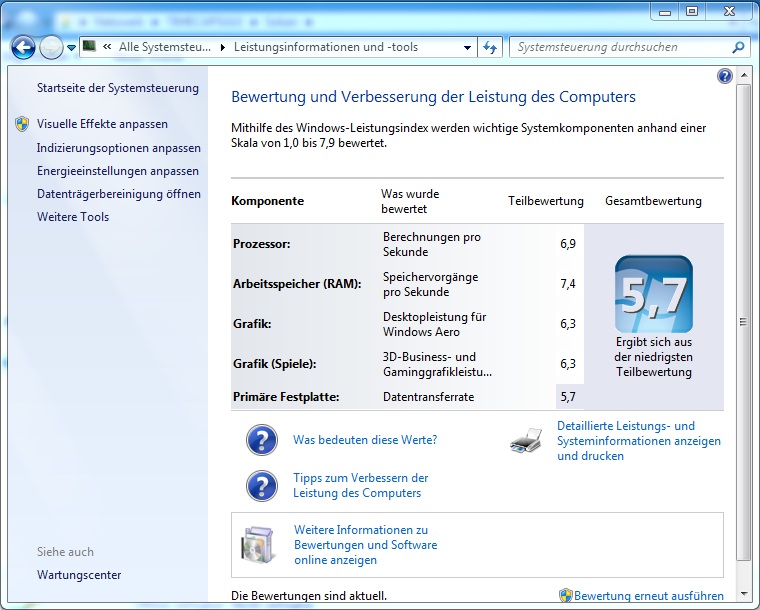Minimize the window

(x=665, y=12)
